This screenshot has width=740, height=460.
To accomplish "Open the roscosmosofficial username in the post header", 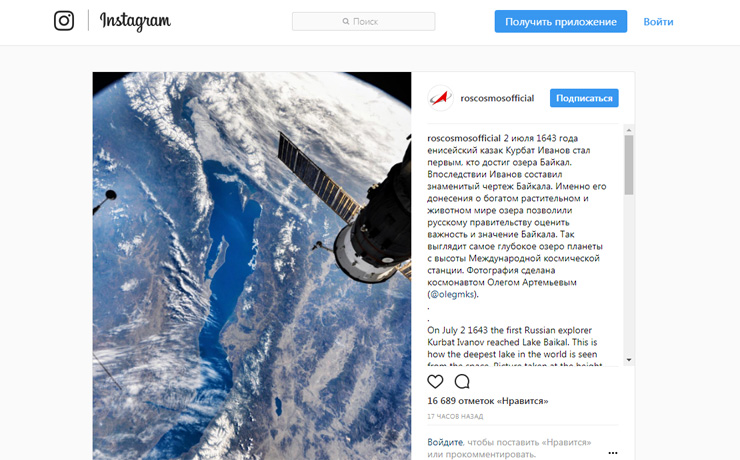I will point(497,98).
